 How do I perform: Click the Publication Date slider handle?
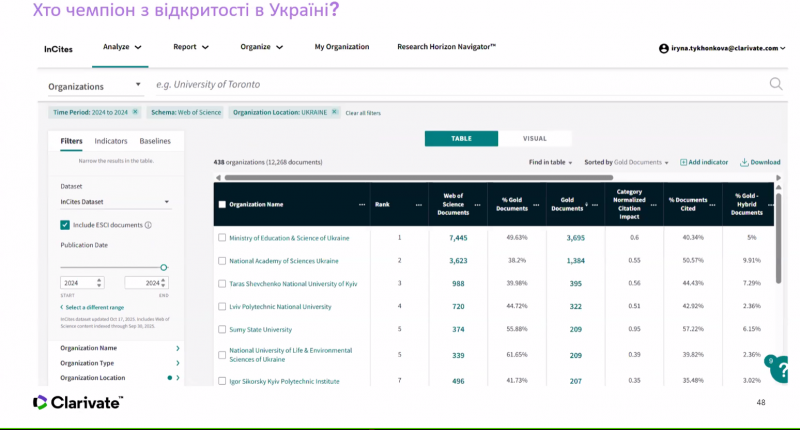164,267
